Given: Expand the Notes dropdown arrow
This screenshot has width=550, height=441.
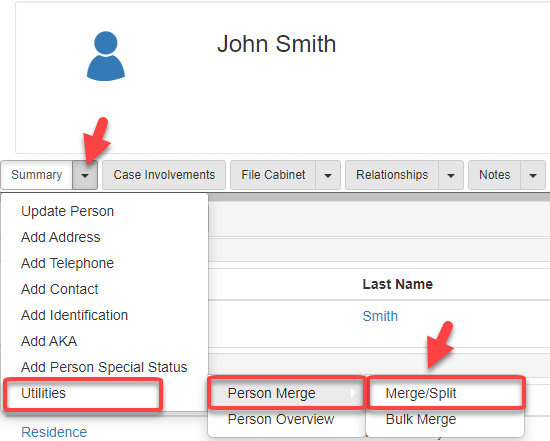Looking at the screenshot, I should point(533,175).
